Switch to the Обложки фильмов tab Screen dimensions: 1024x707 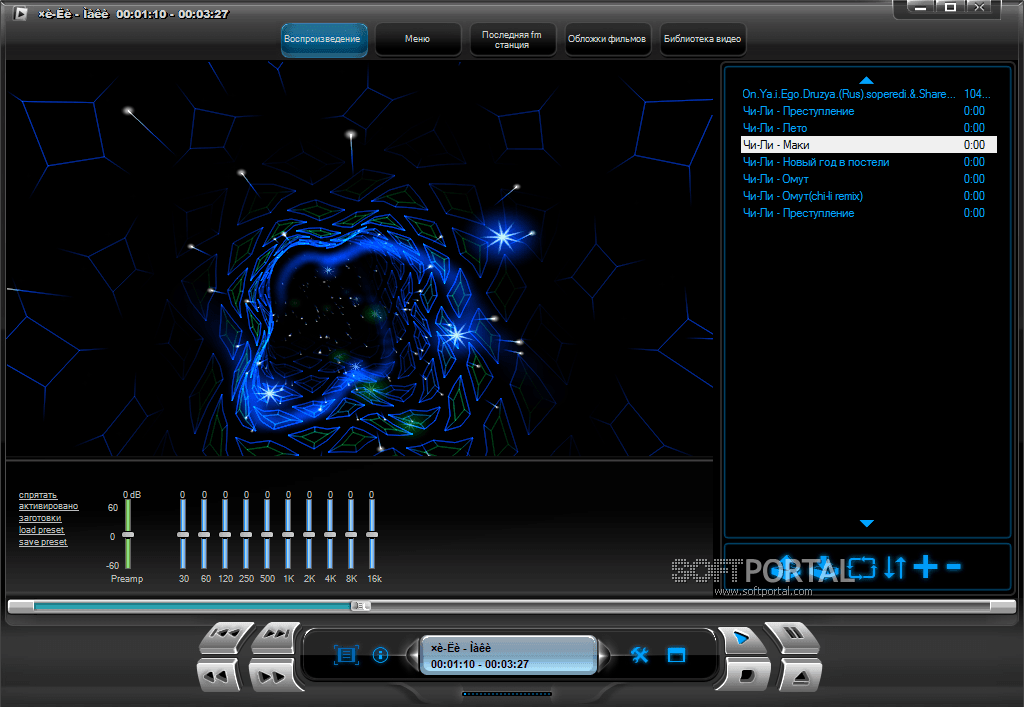[607, 39]
